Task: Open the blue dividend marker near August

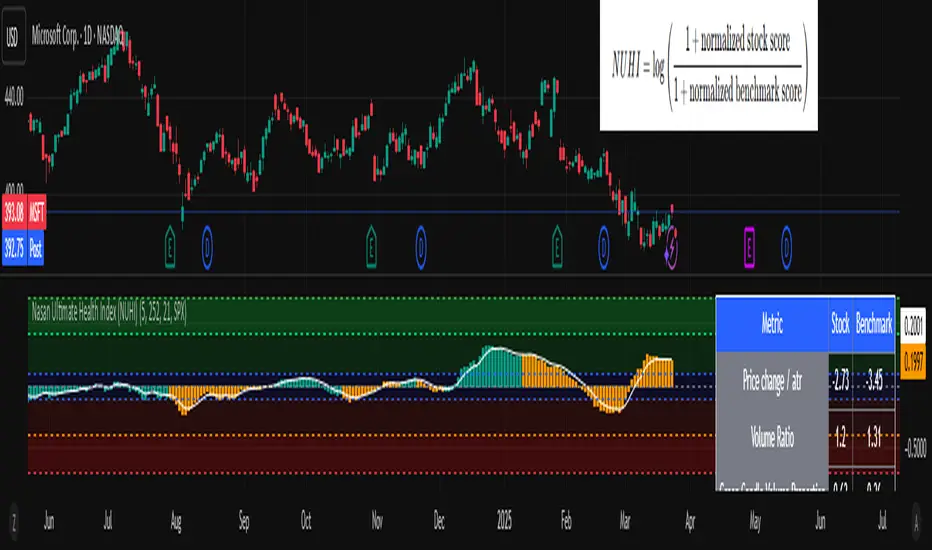Action: (x=207, y=247)
